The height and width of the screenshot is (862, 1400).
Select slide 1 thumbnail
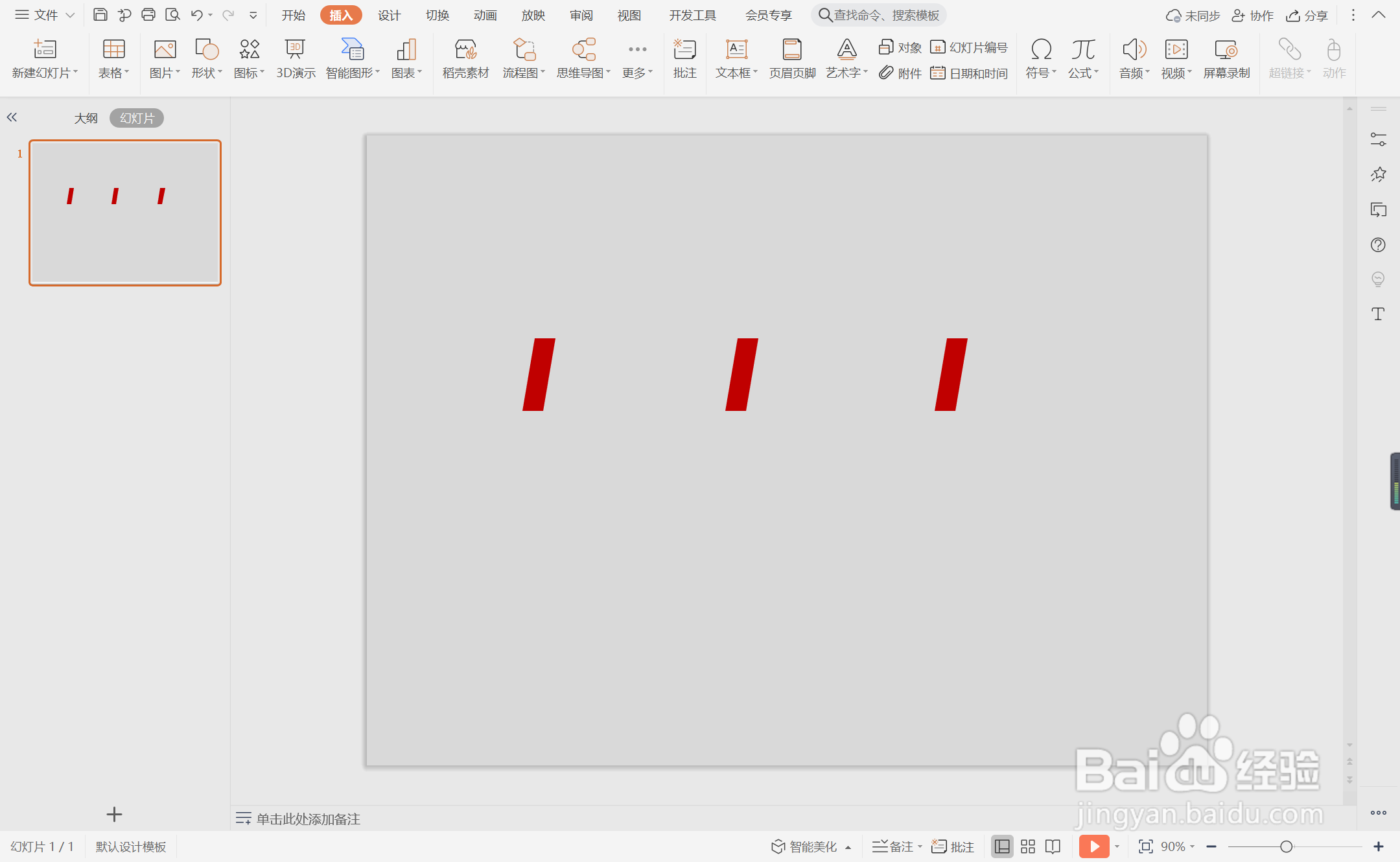125,213
